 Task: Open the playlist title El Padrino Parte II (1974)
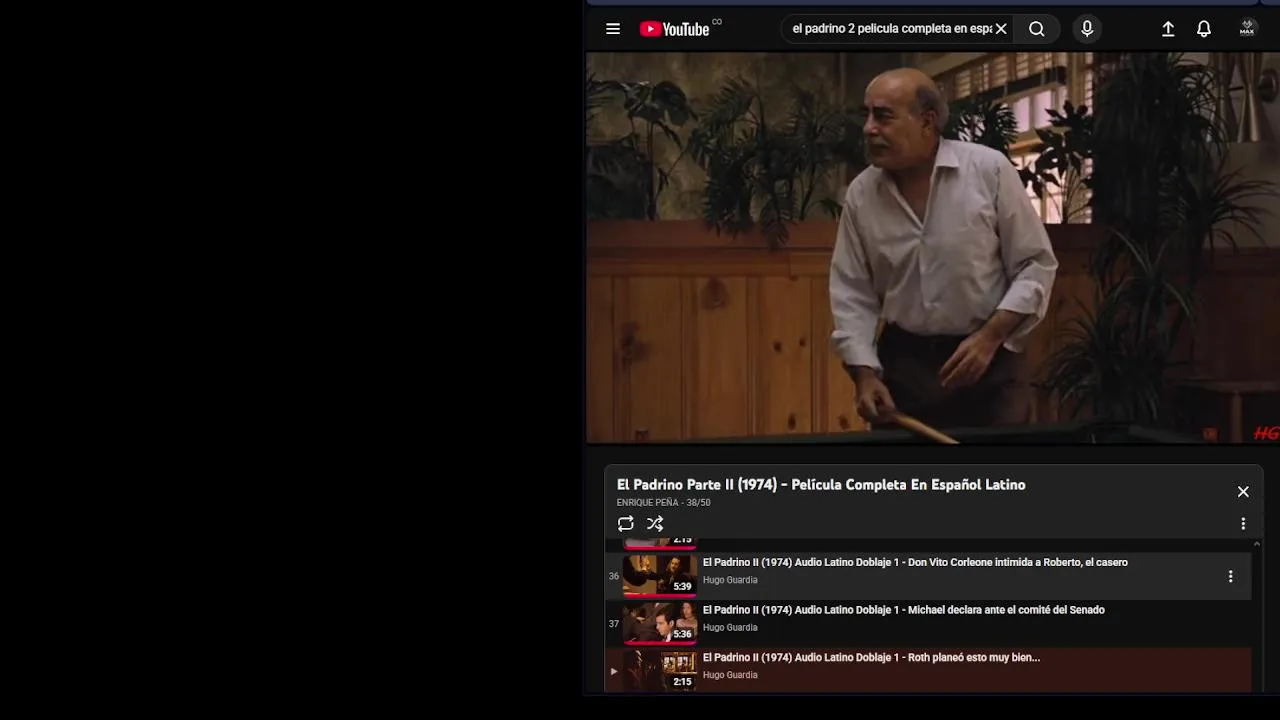[x=821, y=485]
